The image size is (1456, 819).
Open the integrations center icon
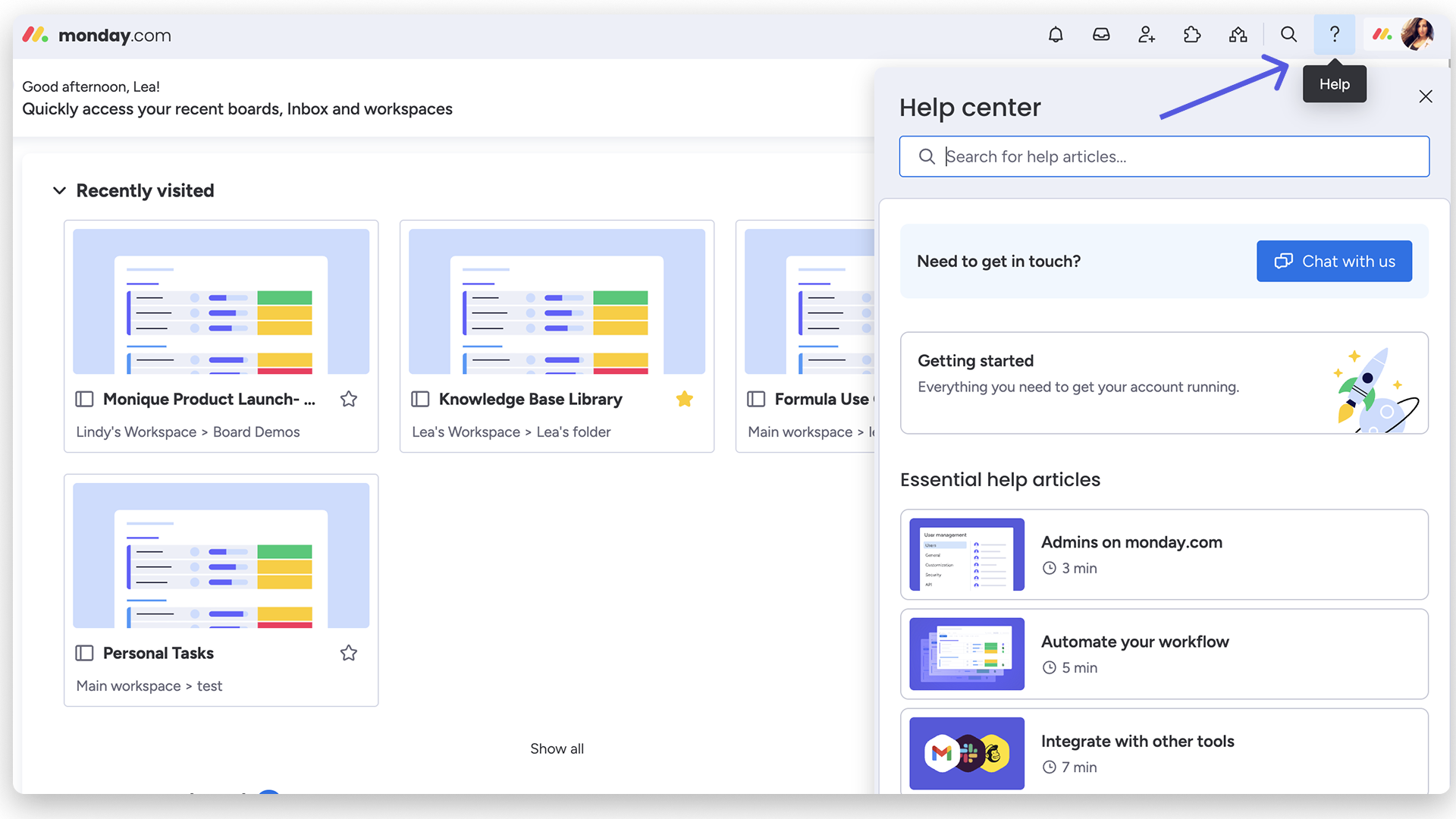click(x=1238, y=34)
